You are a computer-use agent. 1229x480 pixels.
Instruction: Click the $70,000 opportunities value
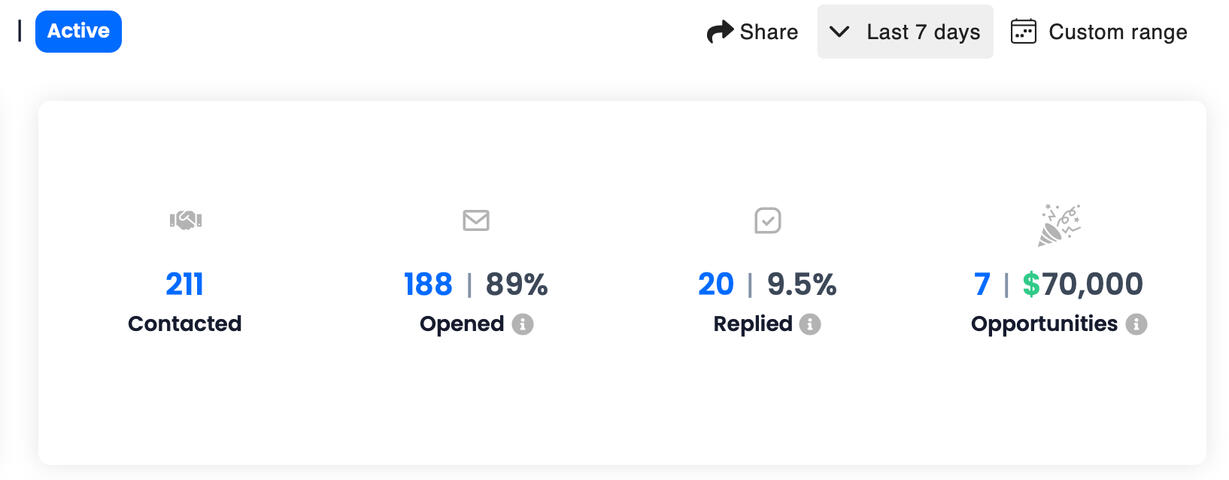click(x=1082, y=285)
